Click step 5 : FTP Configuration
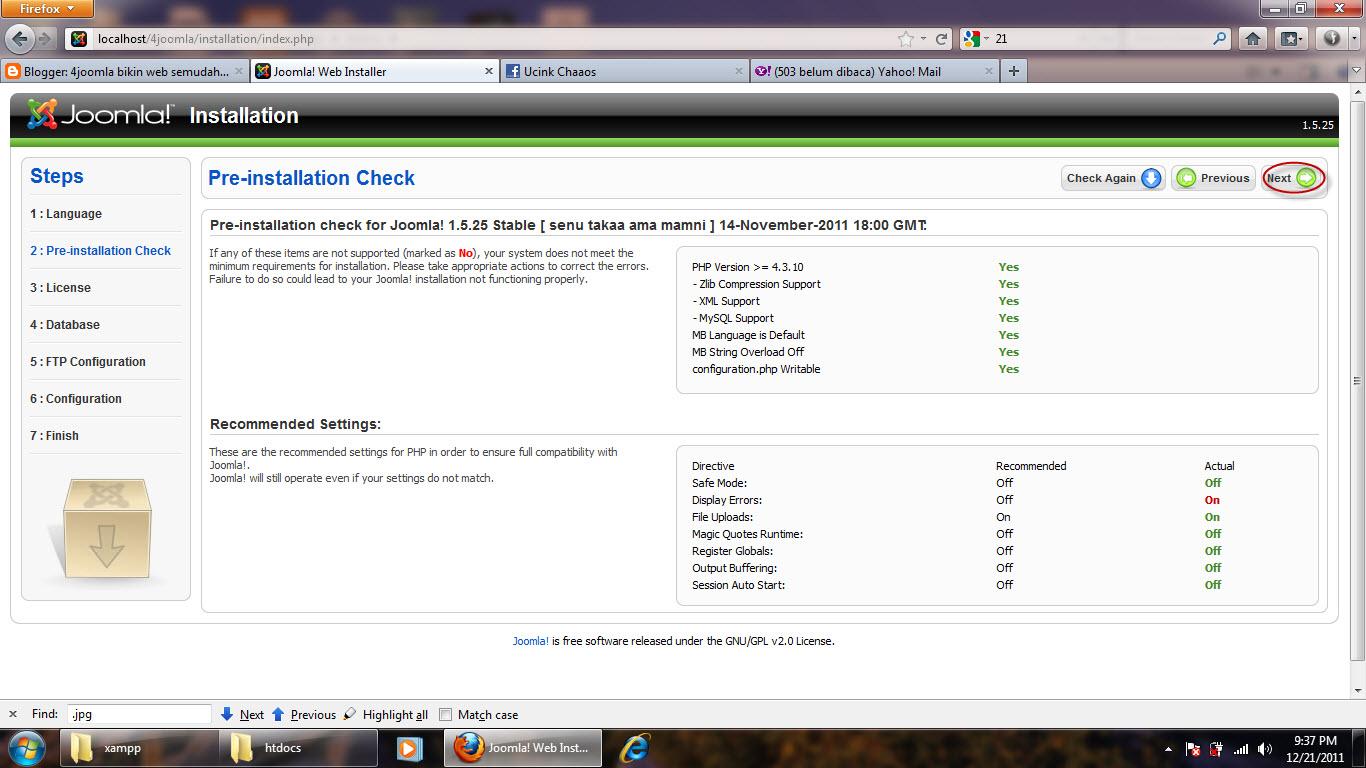1366x768 pixels. click(88, 362)
